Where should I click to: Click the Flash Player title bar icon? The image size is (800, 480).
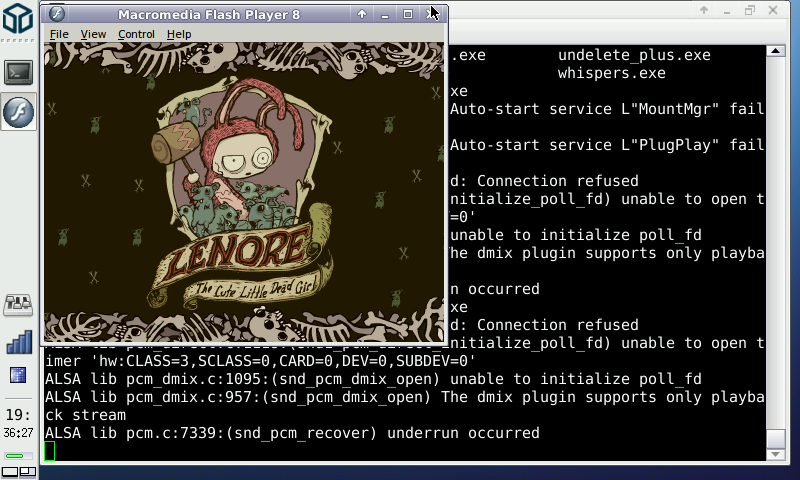click(57, 14)
